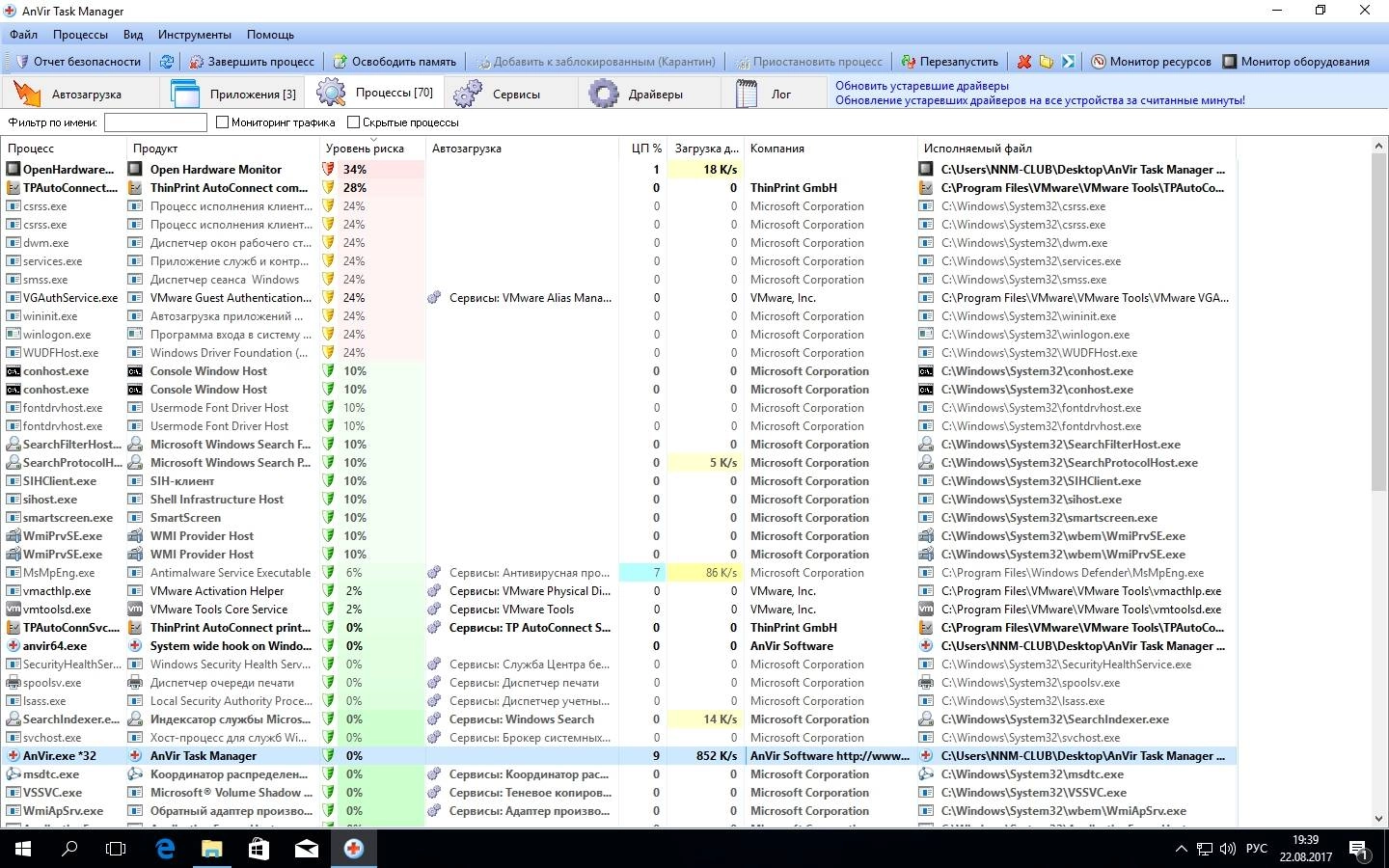Sort by Уровень риска column header
This screenshot has height=868, width=1389.
tap(371, 149)
